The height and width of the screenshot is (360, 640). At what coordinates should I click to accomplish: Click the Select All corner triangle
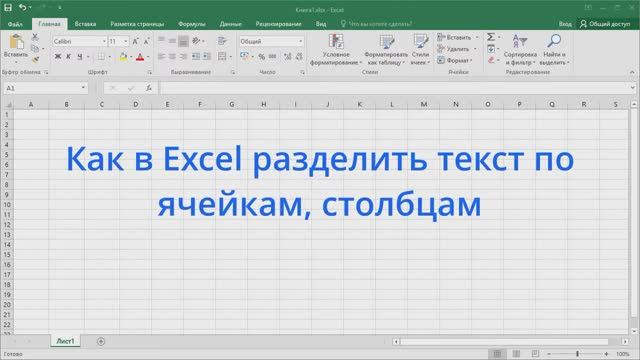pos(8,104)
